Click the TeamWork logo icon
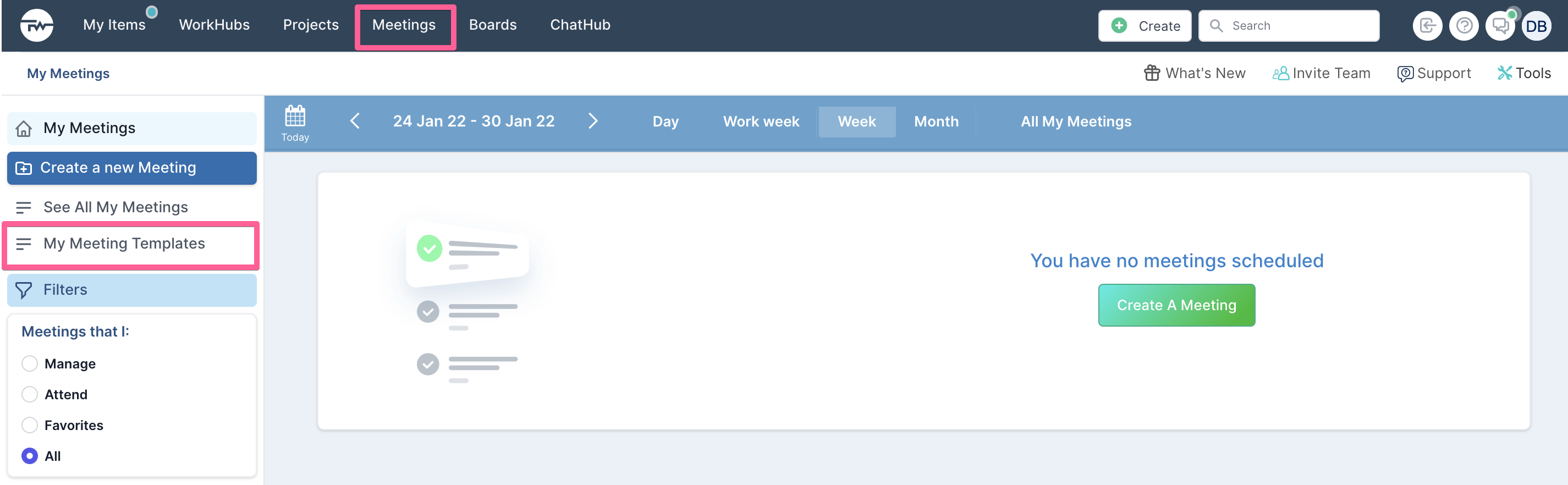 36,25
